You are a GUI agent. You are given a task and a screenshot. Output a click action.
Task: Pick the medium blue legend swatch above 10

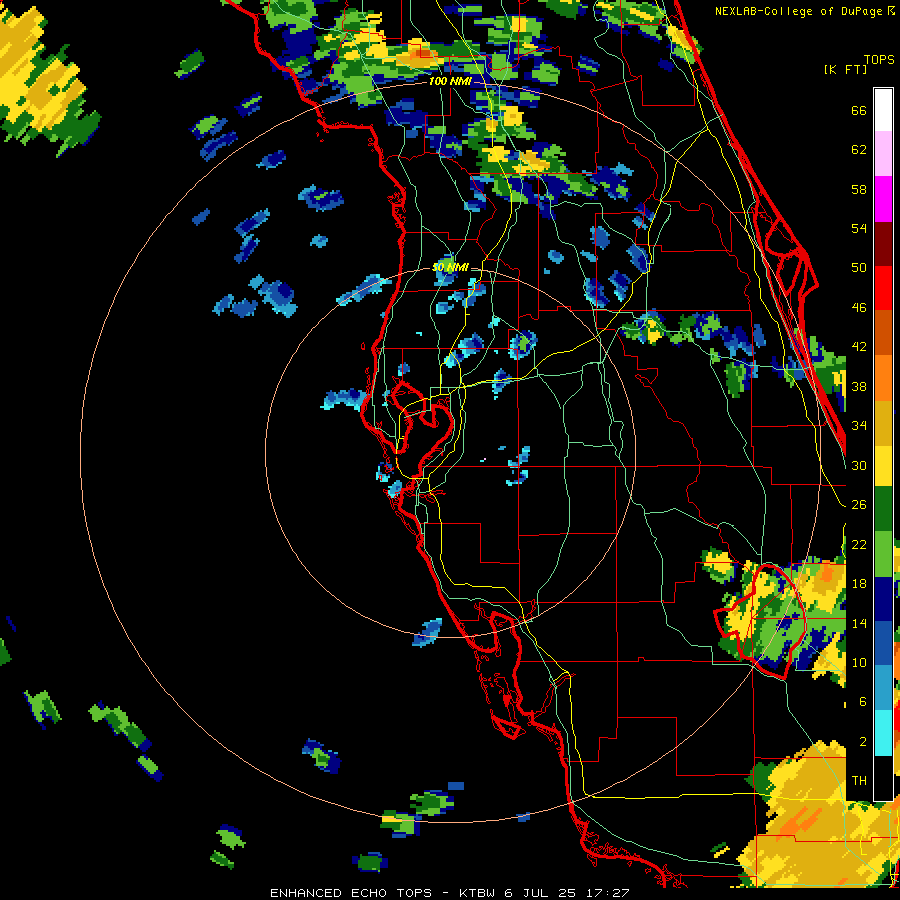pyautogui.click(x=883, y=643)
